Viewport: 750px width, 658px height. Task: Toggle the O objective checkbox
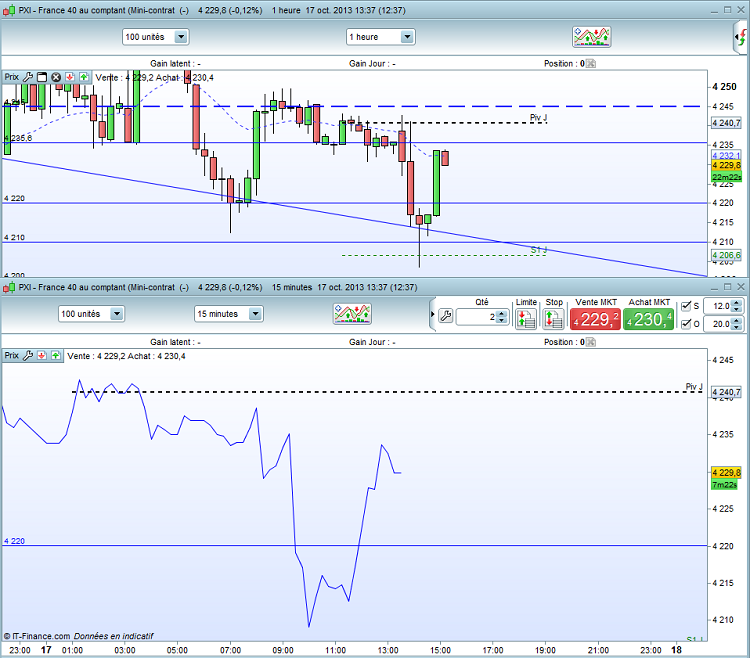click(x=686, y=324)
